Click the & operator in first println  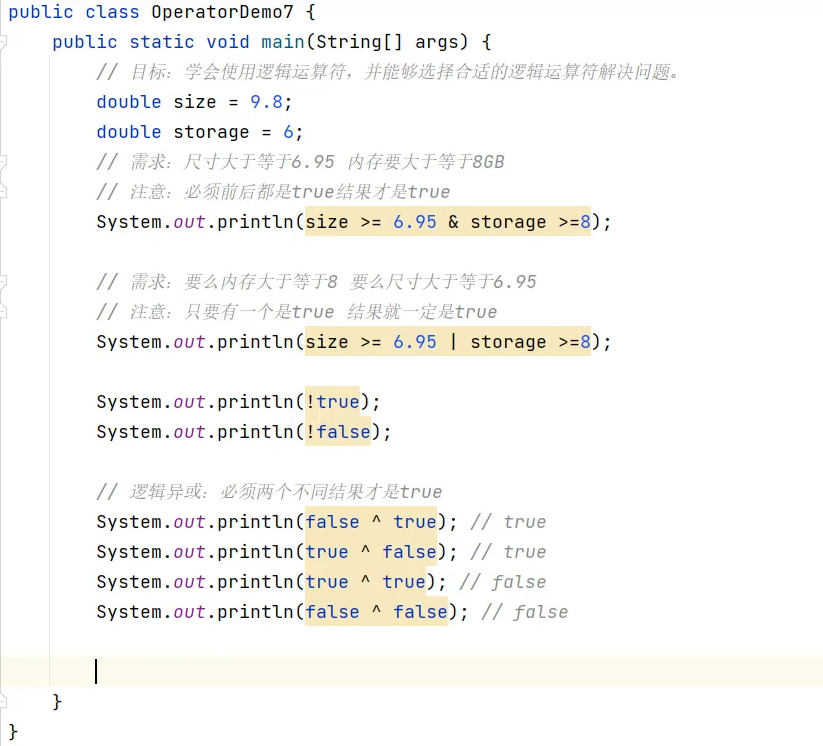pyautogui.click(x=453, y=222)
